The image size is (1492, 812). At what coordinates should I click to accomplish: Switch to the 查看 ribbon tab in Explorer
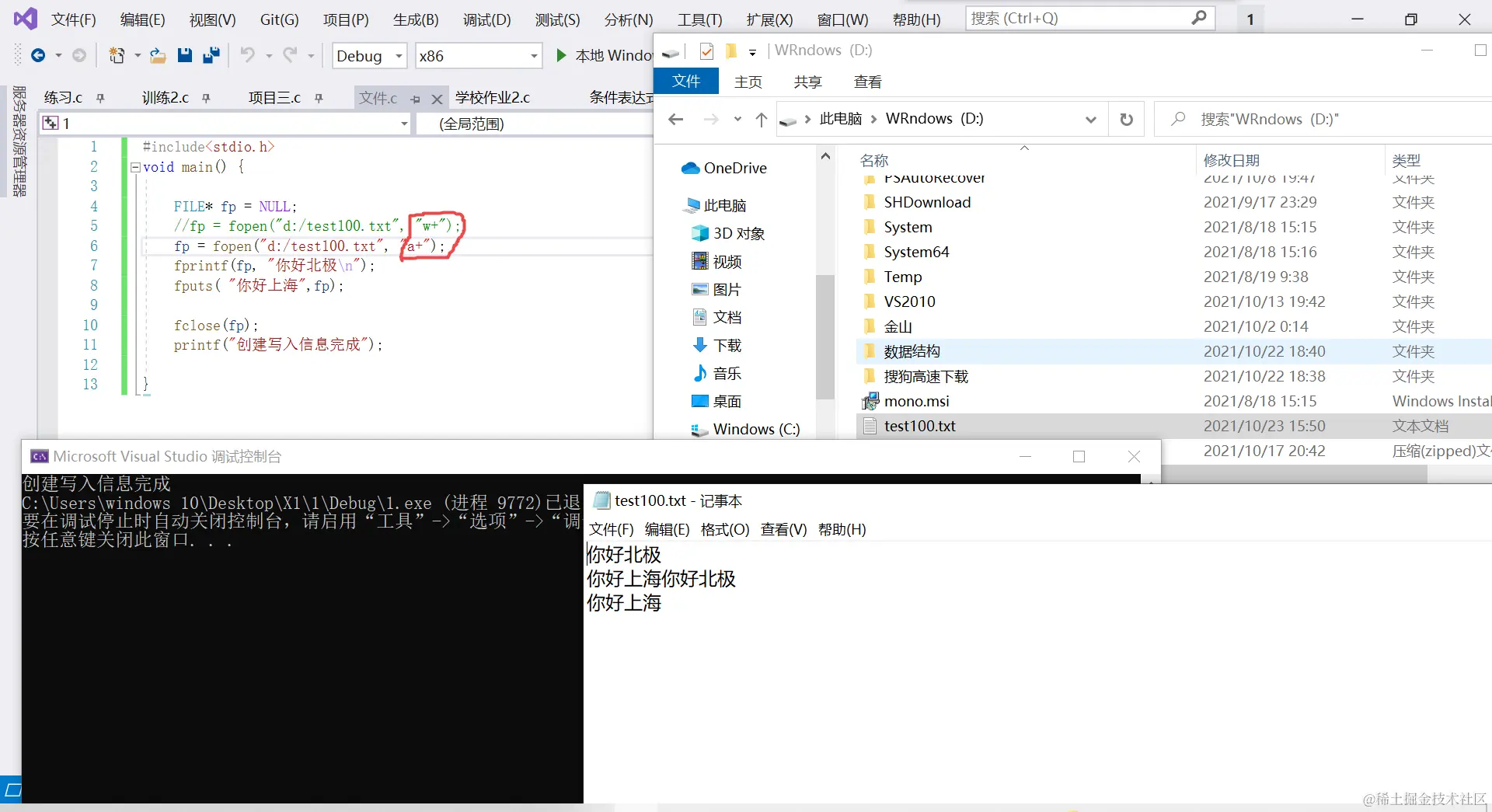point(867,82)
